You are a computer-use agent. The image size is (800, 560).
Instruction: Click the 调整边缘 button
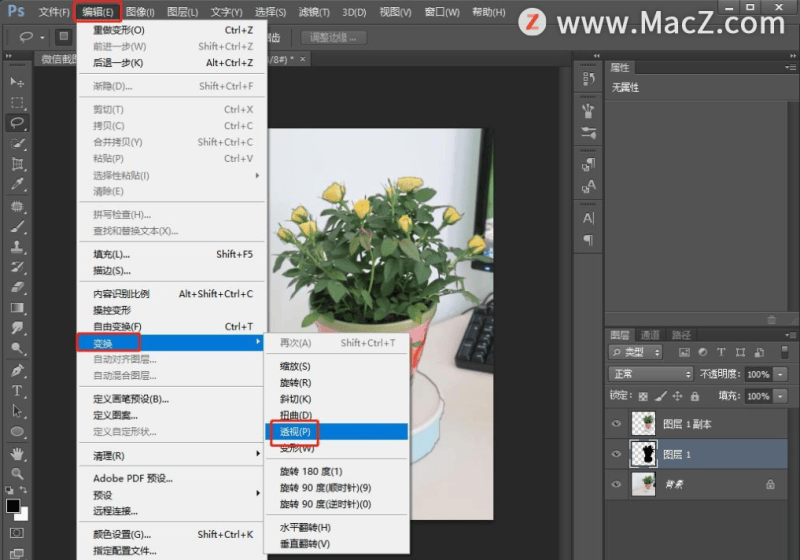[333, 37]
